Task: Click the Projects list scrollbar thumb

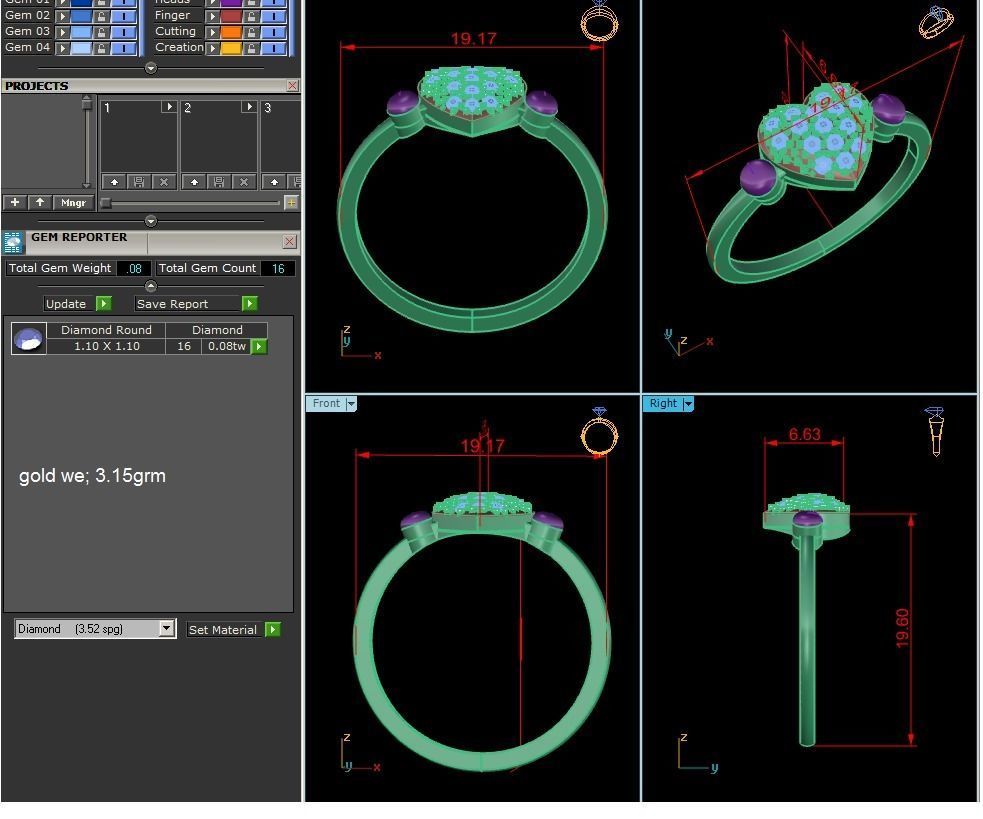Action: 87,104
